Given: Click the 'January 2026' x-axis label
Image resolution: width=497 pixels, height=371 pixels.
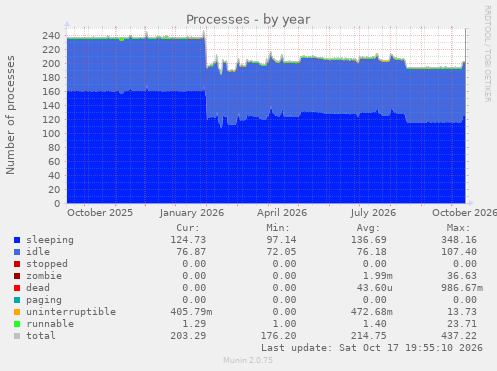Looking at the screenshot, I should click(192, 213).
